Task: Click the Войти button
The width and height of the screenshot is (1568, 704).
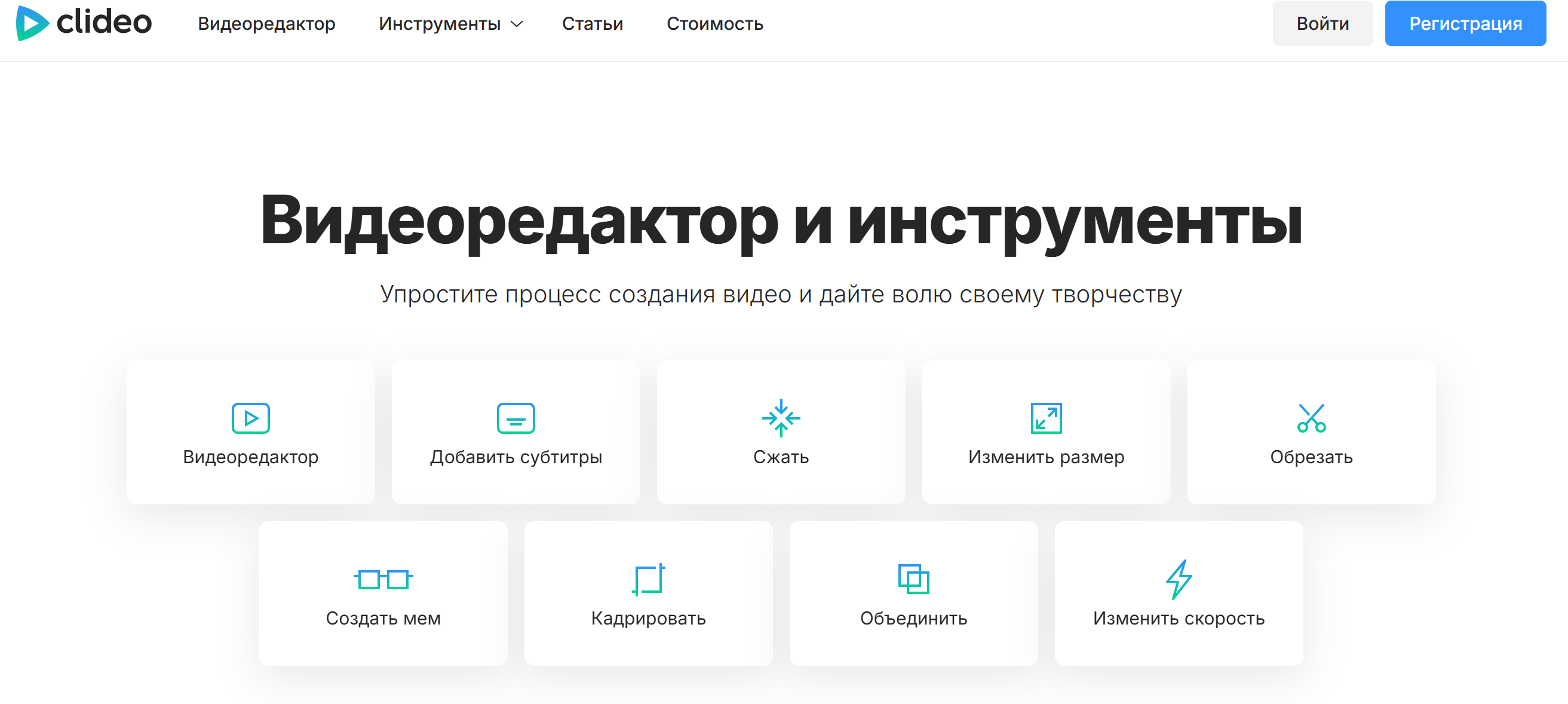Action: coord(1322,23)
